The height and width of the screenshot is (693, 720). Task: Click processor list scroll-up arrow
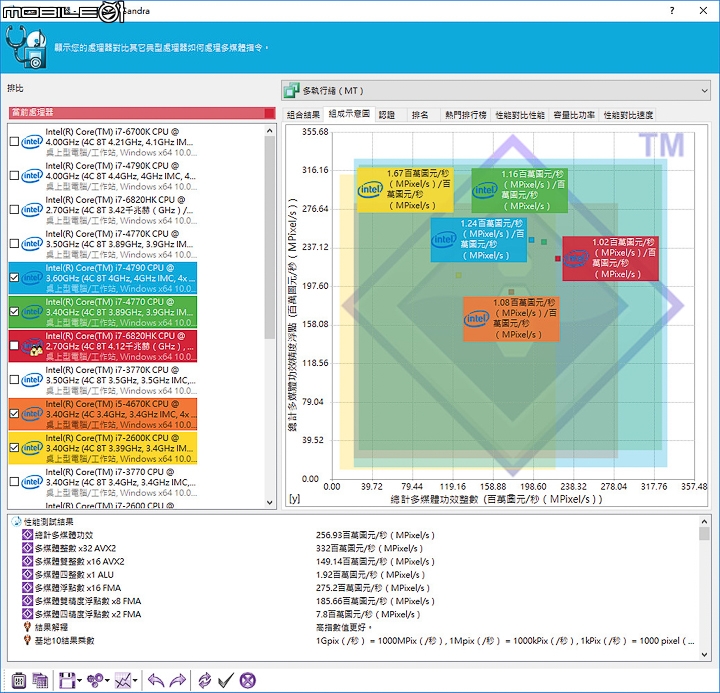(270, 131)
